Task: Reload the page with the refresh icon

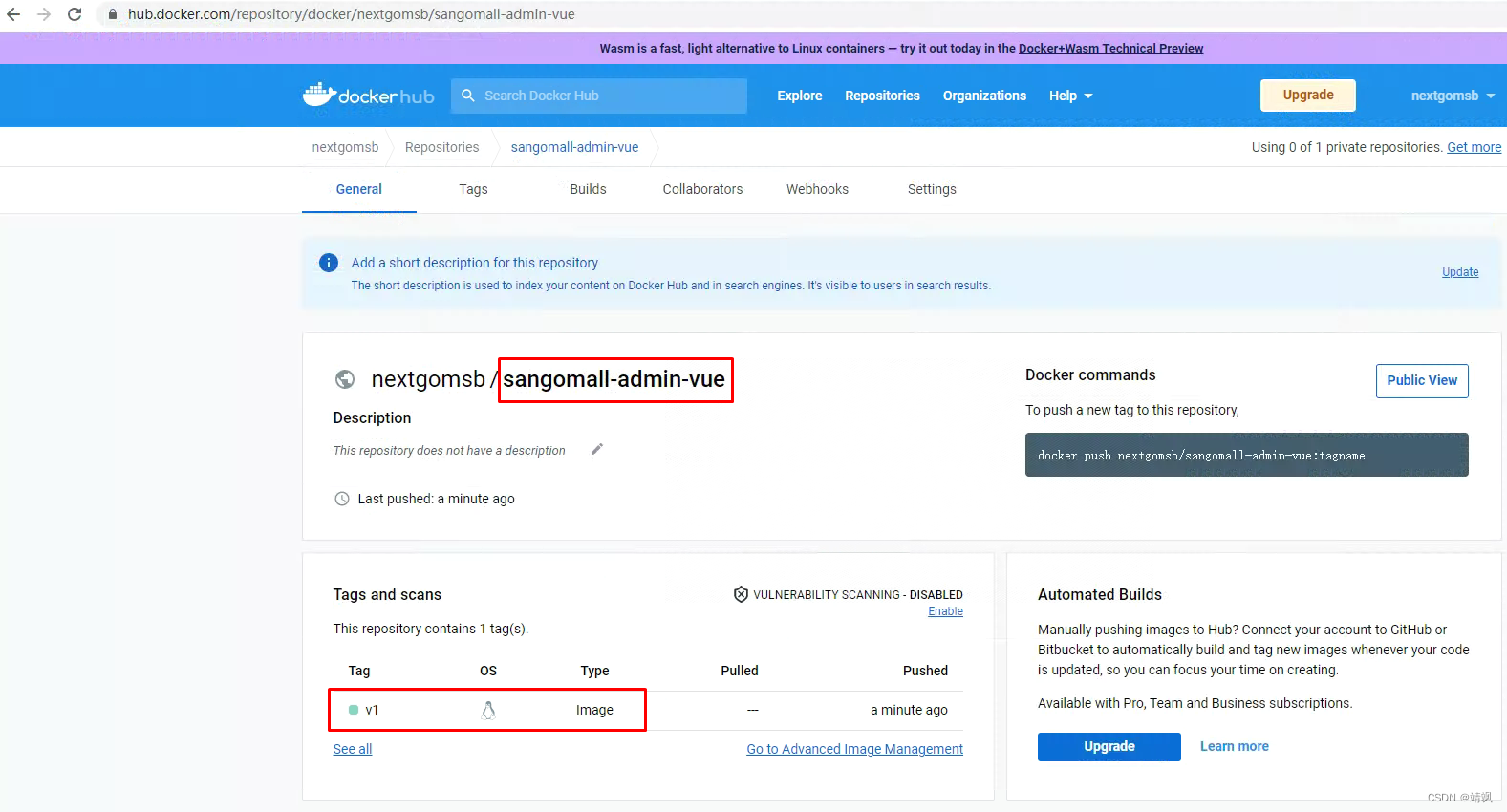Action: [75, 14]
